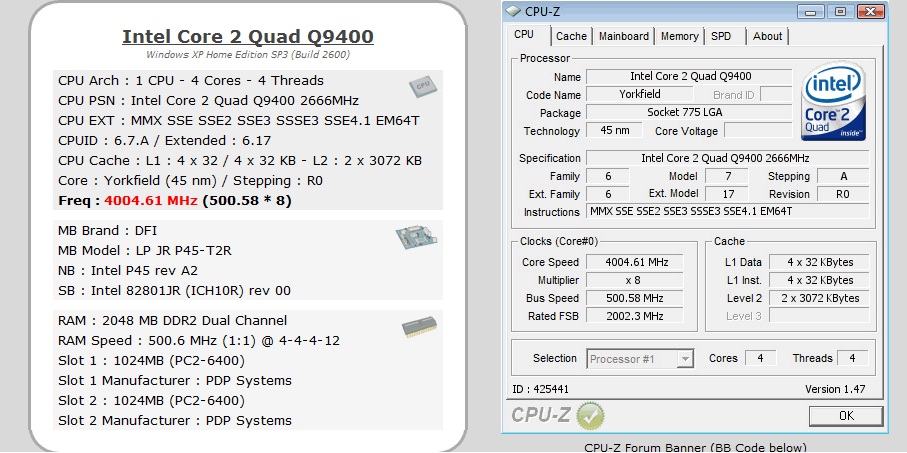Click the Technology field 45 nm
907x453 pixels.
614,130
